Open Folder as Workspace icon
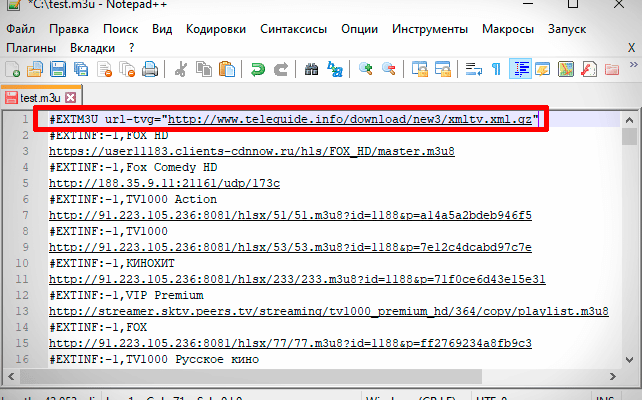The width and height of the screenshot is (642, 400). point(612,69)
